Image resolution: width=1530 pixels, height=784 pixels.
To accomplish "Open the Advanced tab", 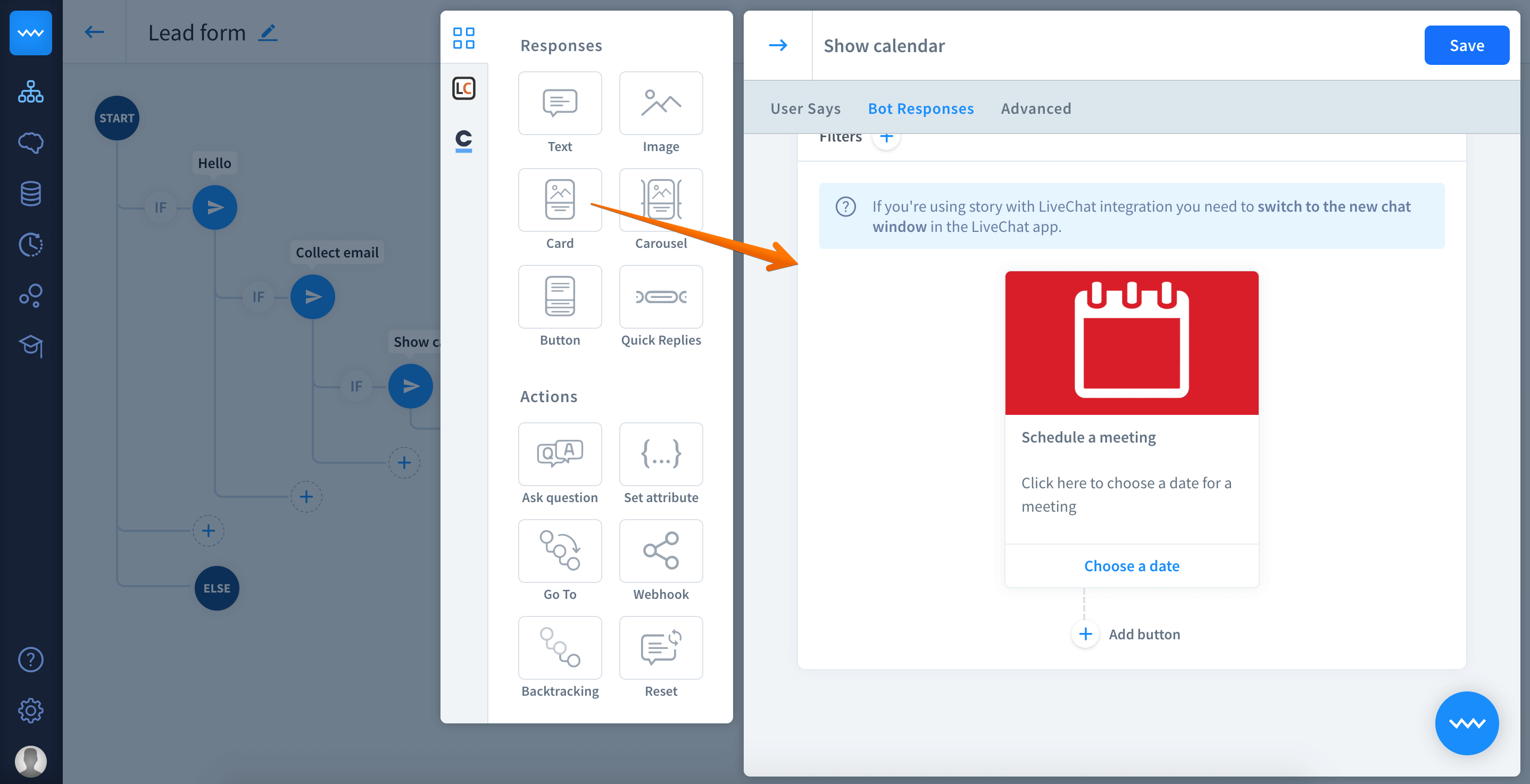I will coord(1035,109).
